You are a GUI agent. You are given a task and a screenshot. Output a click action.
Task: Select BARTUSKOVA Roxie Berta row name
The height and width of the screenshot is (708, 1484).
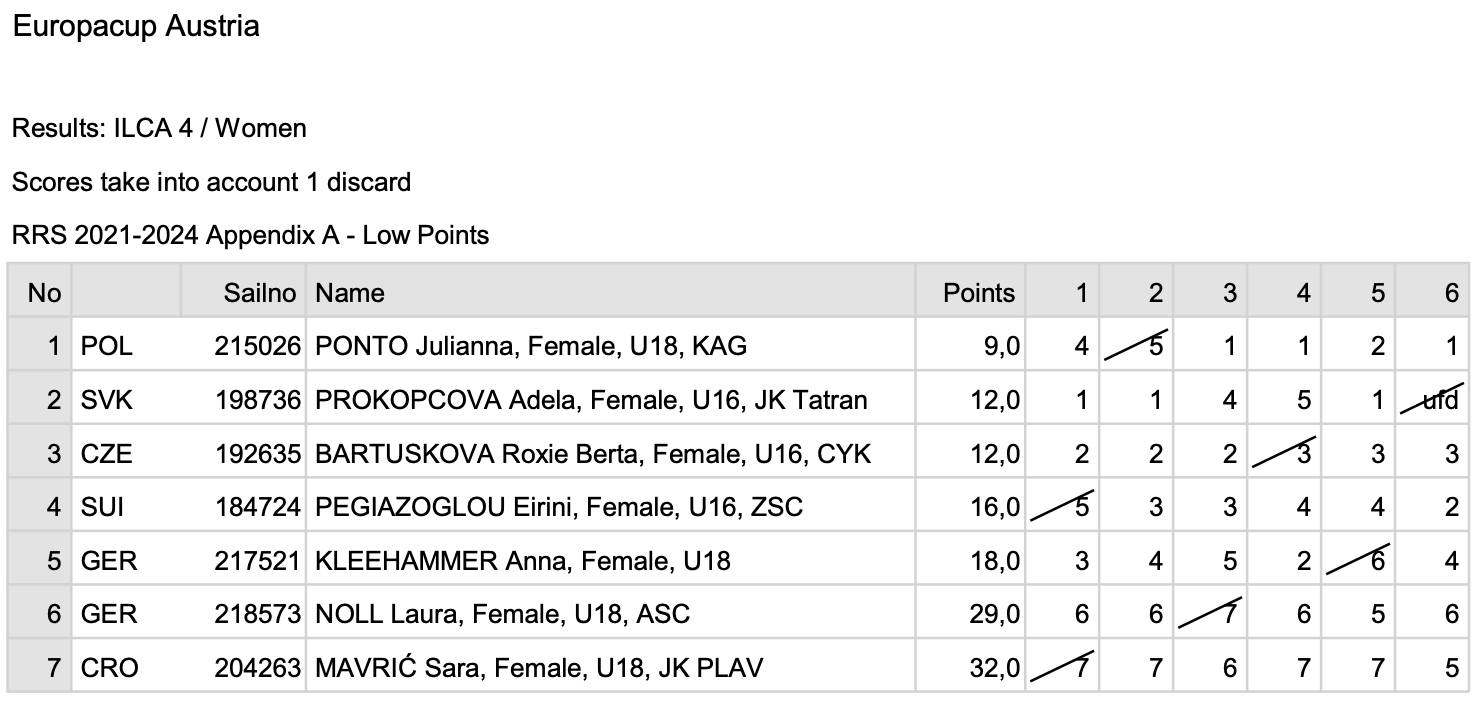(x=611, y=454)
